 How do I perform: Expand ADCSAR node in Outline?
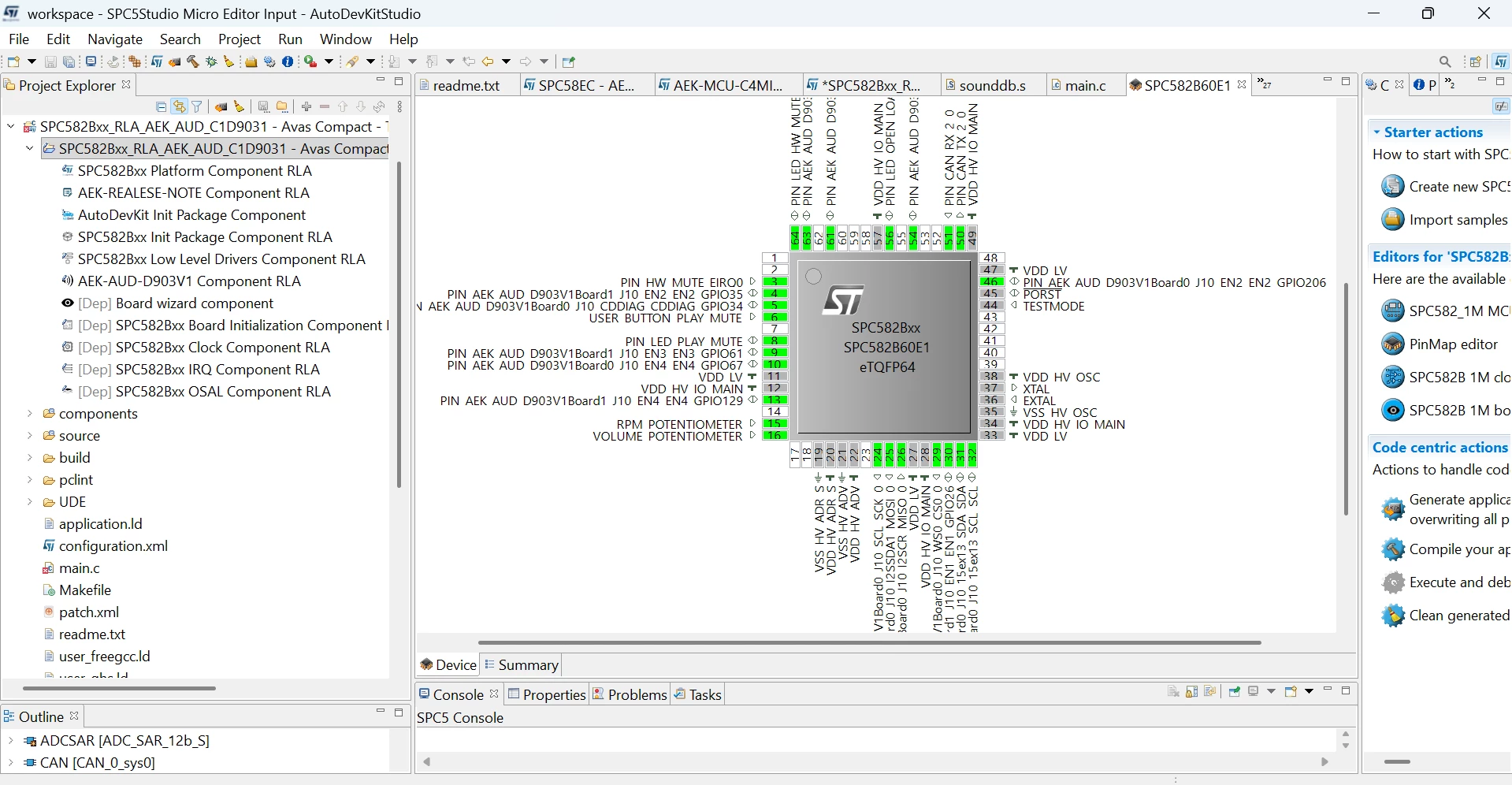click(x=10, y=740)
